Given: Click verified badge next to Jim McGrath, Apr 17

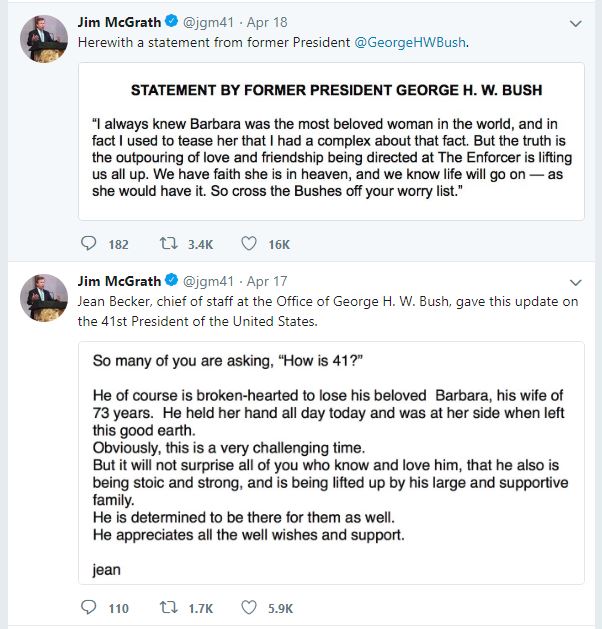Looking at the screenshot, I should coord(172,280).
